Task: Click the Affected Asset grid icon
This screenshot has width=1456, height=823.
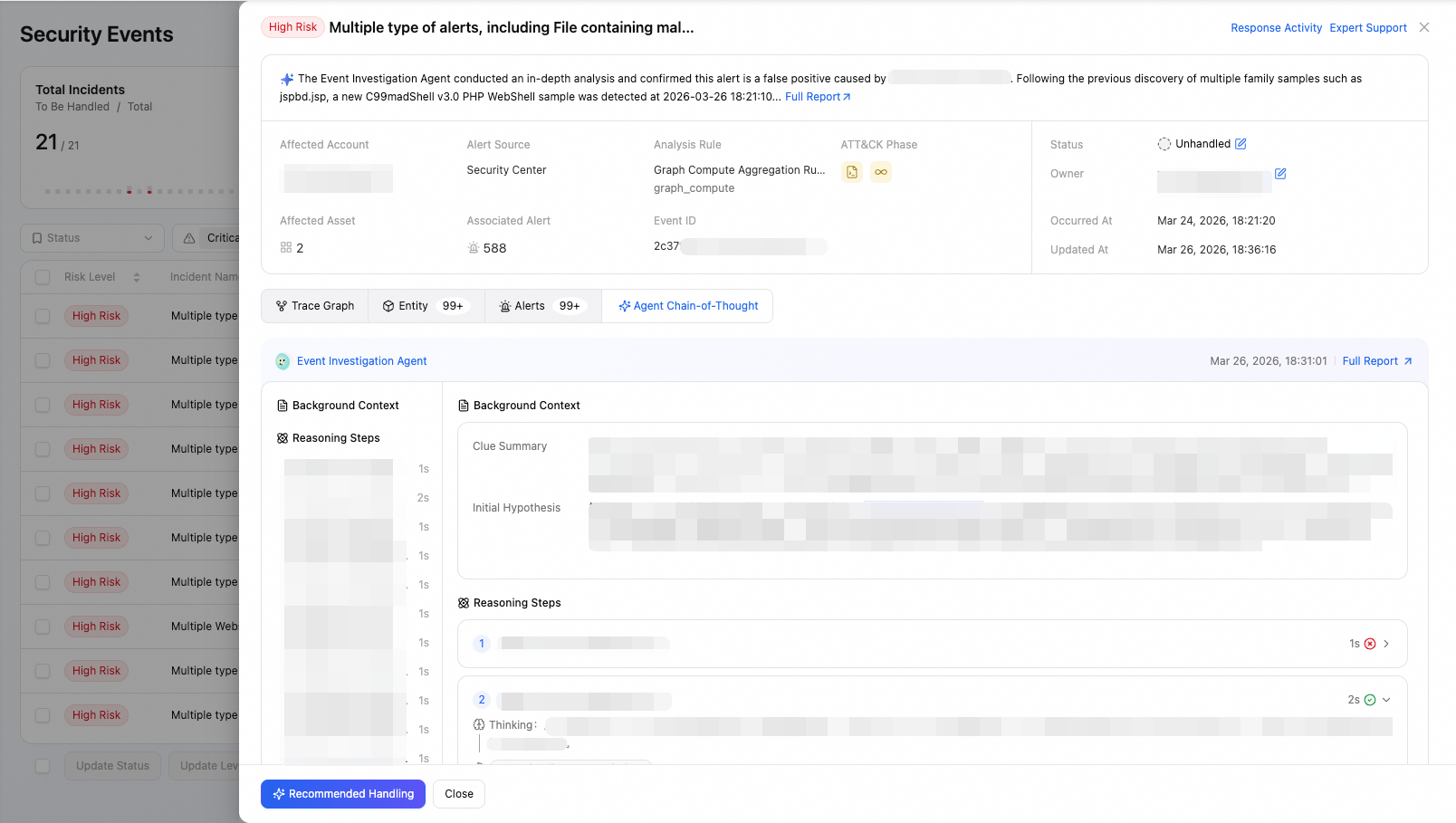Action: [x=286, y=247]
